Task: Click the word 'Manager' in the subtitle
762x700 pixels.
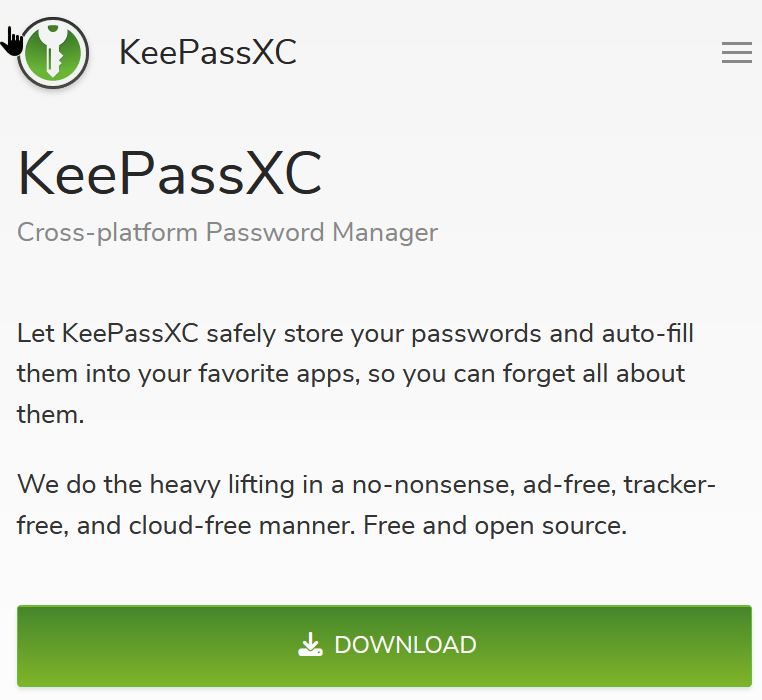Action: point(385,232)
